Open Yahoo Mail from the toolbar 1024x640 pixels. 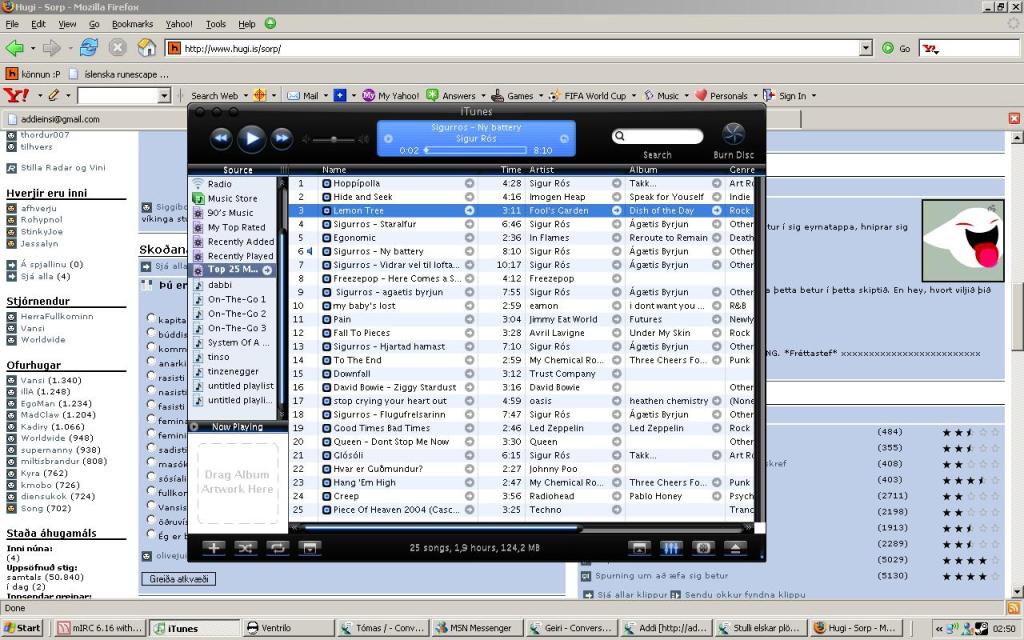[303, 95]
